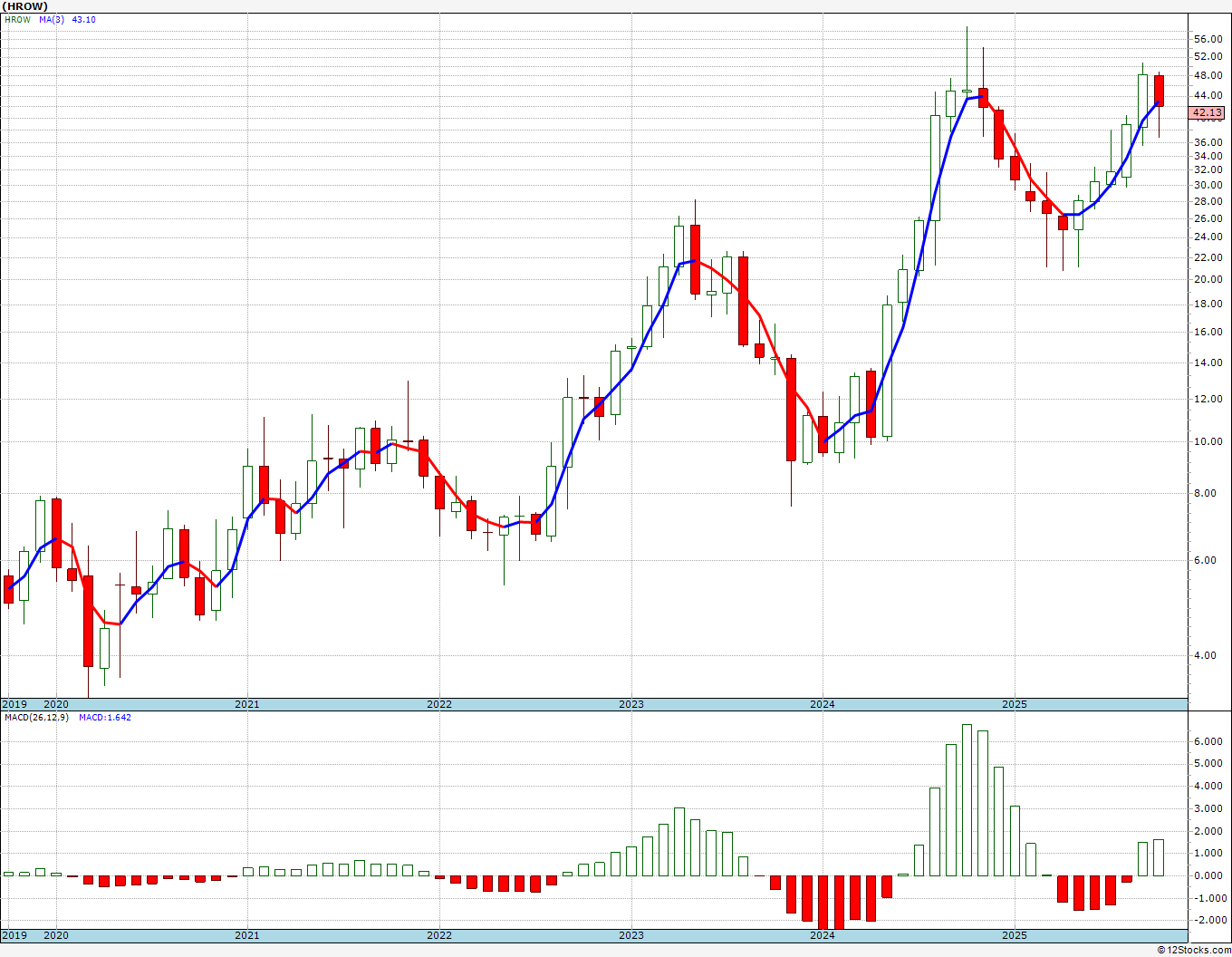Select 2022 on the price chart time axis

(439, 704)
